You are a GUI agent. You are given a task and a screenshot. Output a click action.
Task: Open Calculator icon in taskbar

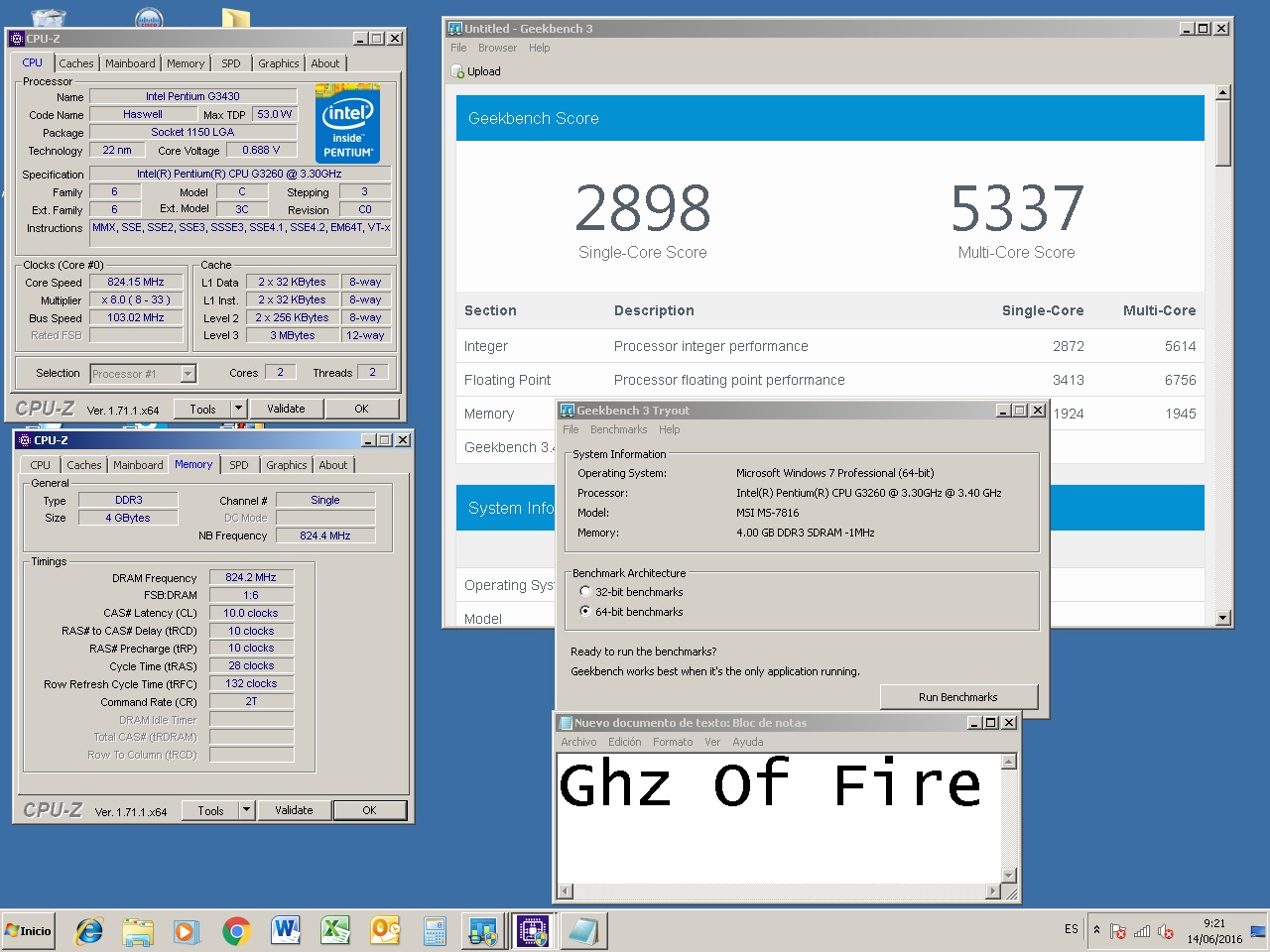435,931
